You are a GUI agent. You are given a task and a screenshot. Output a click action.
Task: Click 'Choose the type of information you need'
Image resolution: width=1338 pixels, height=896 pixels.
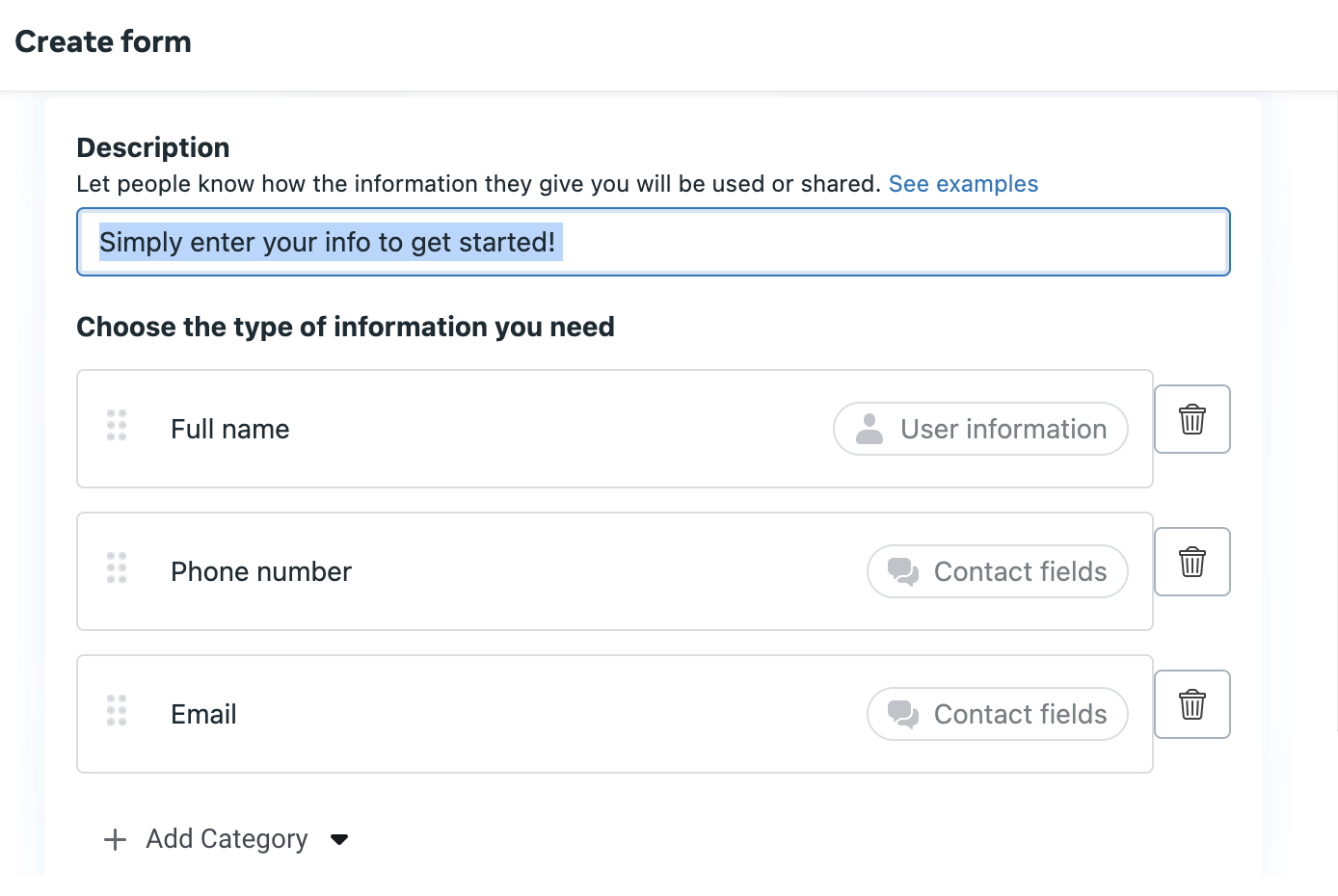pos(346,327)
